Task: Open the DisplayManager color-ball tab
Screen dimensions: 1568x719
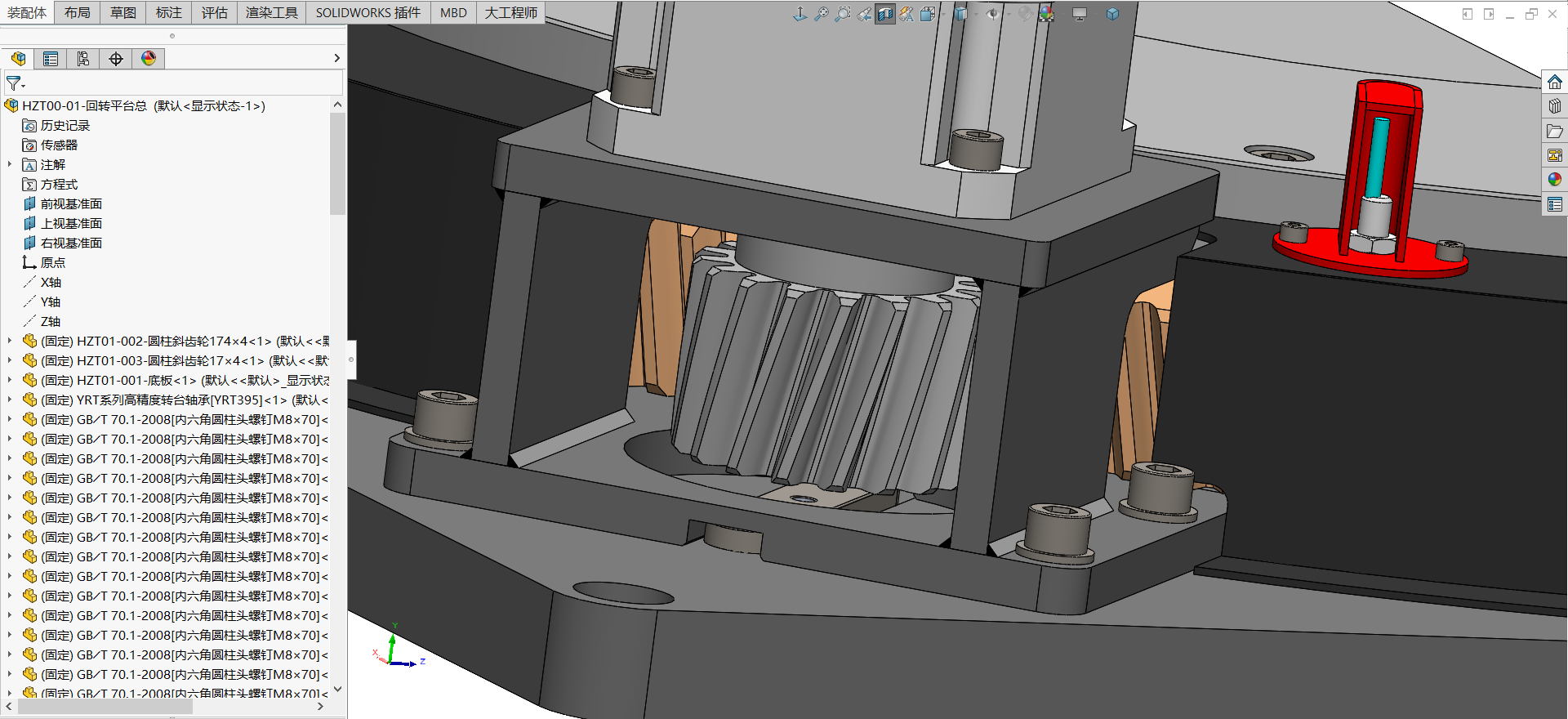Action: coord(149,59)
